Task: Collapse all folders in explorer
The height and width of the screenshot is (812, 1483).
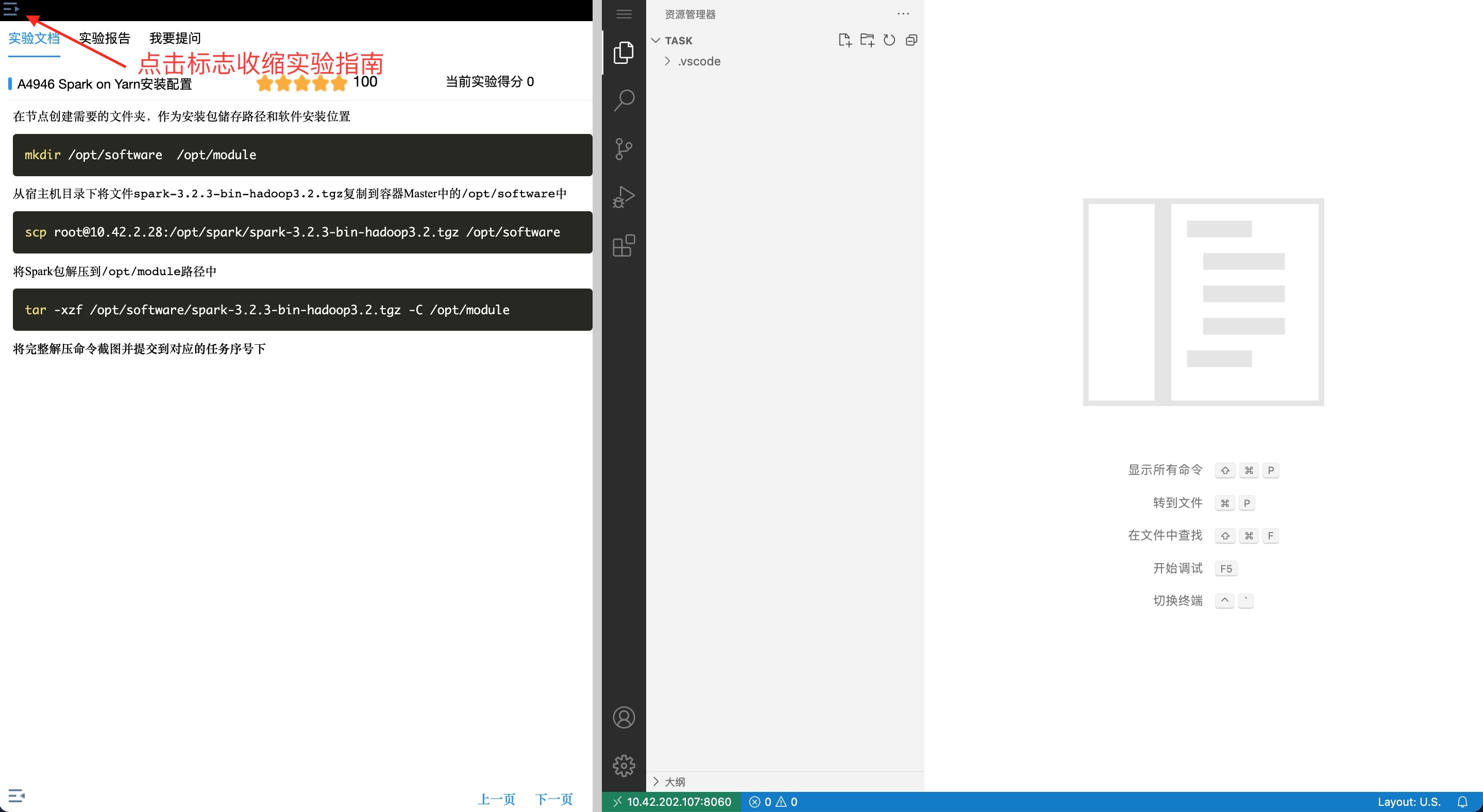Action: coord(912,40)
